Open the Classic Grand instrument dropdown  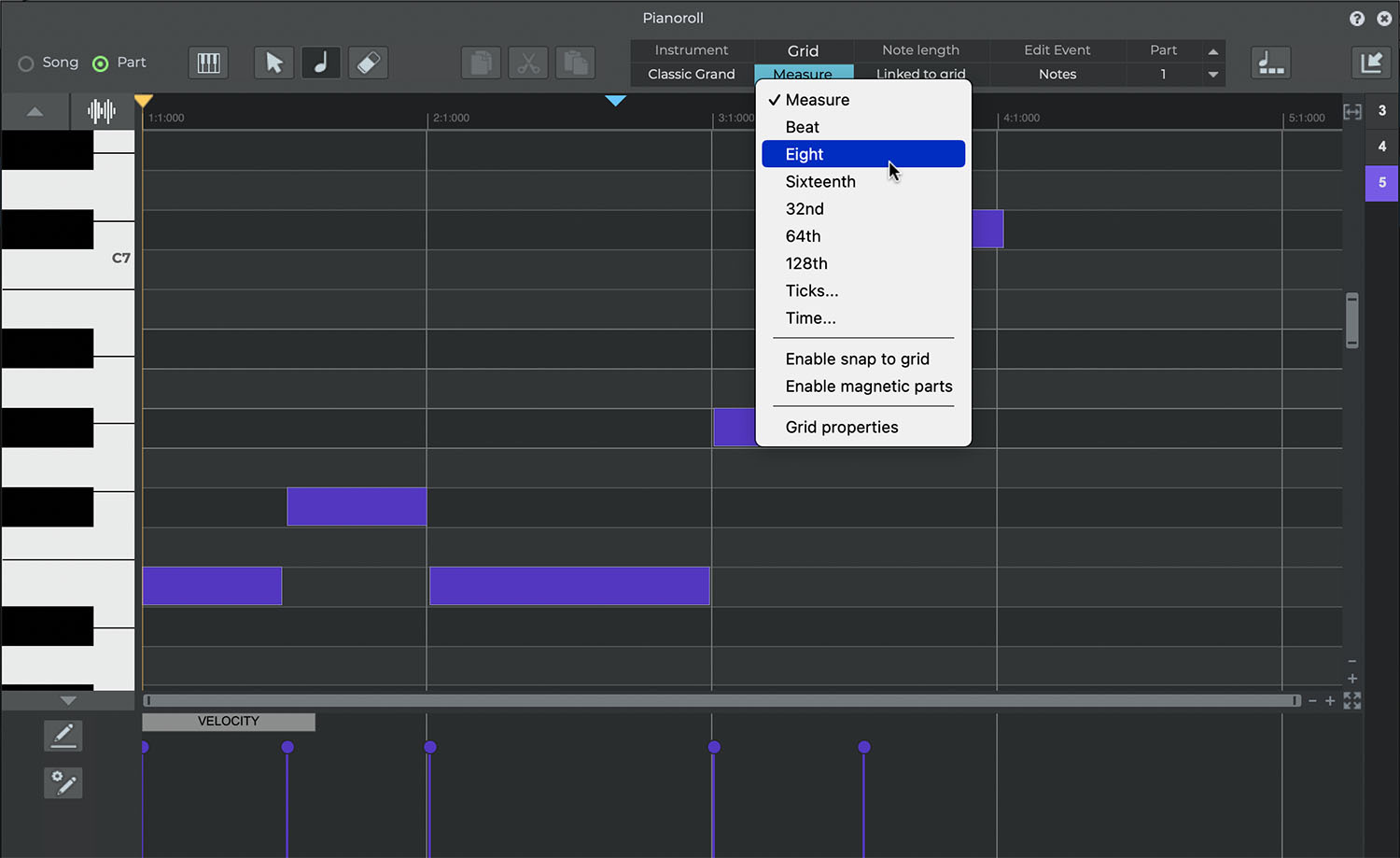[x=691, y=74]
